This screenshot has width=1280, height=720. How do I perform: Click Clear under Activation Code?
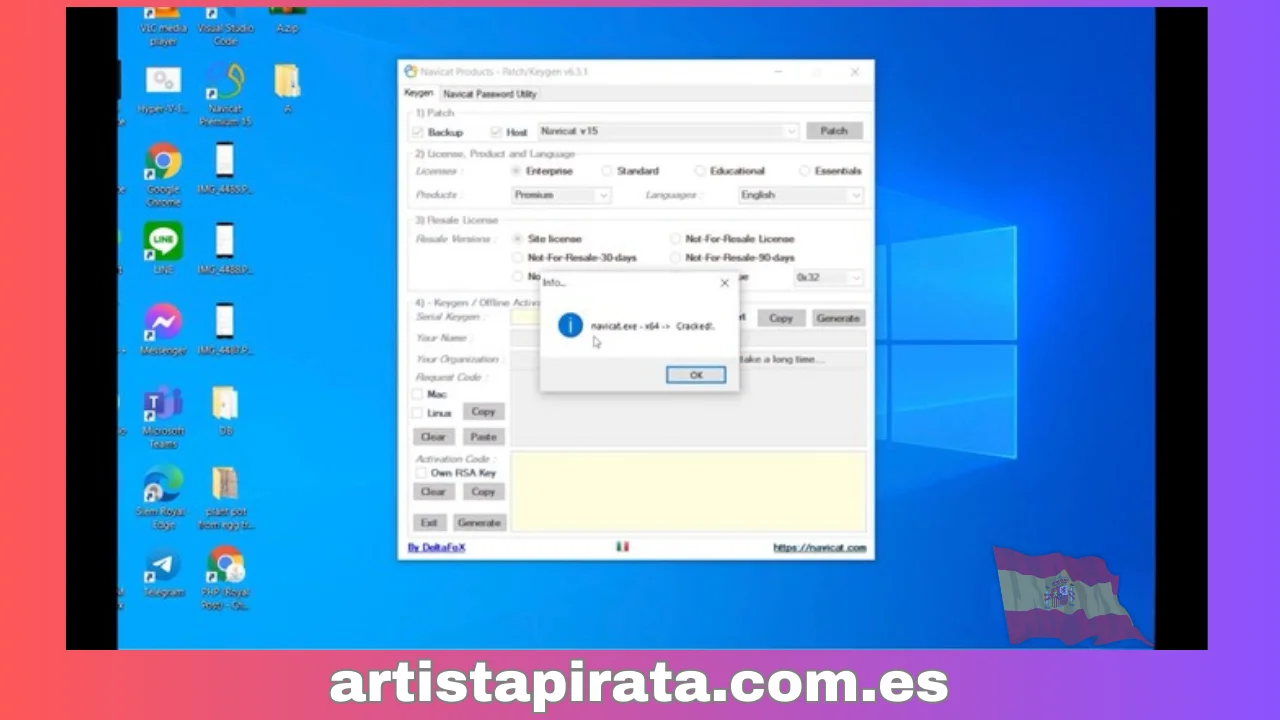pos(433,492)
